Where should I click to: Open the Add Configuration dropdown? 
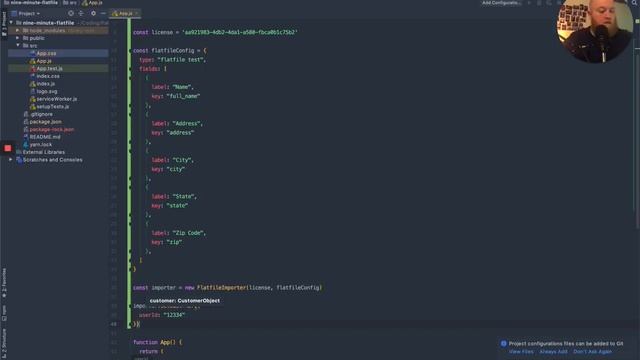point(501,3)
